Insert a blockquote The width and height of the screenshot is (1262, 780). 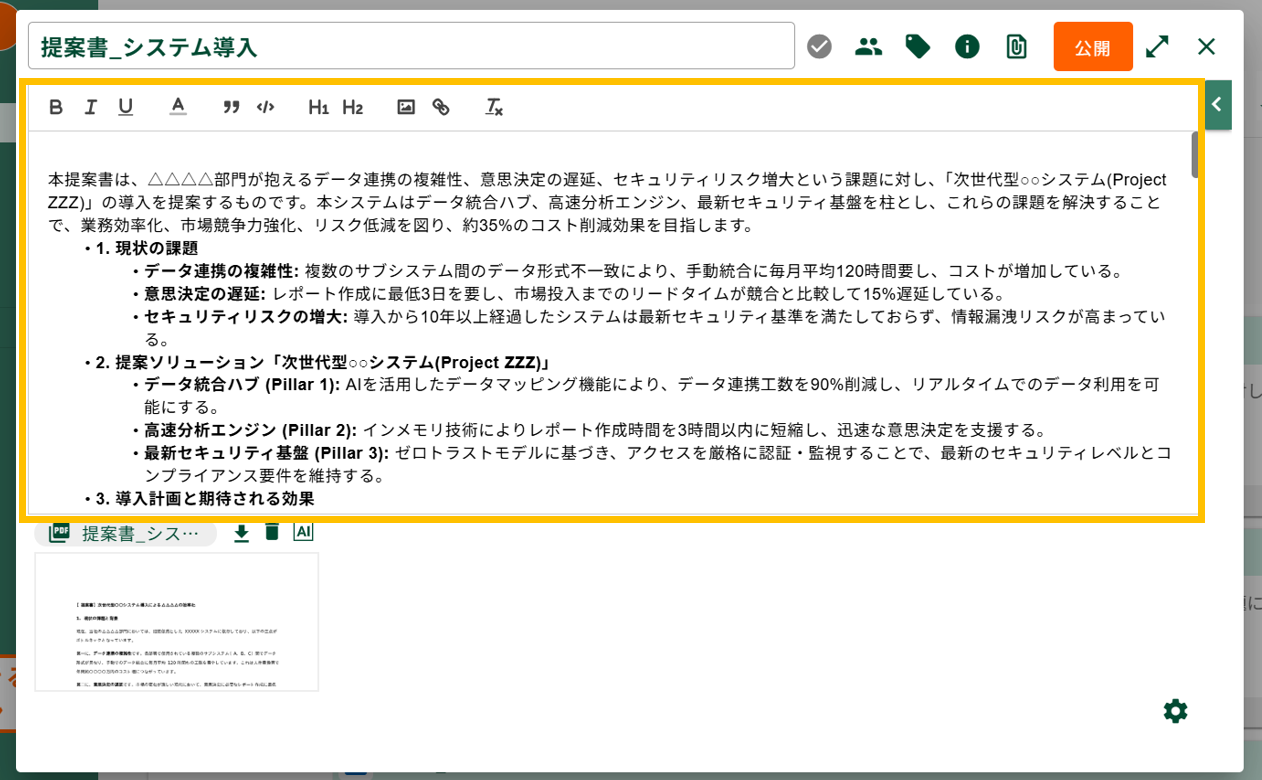231,107
